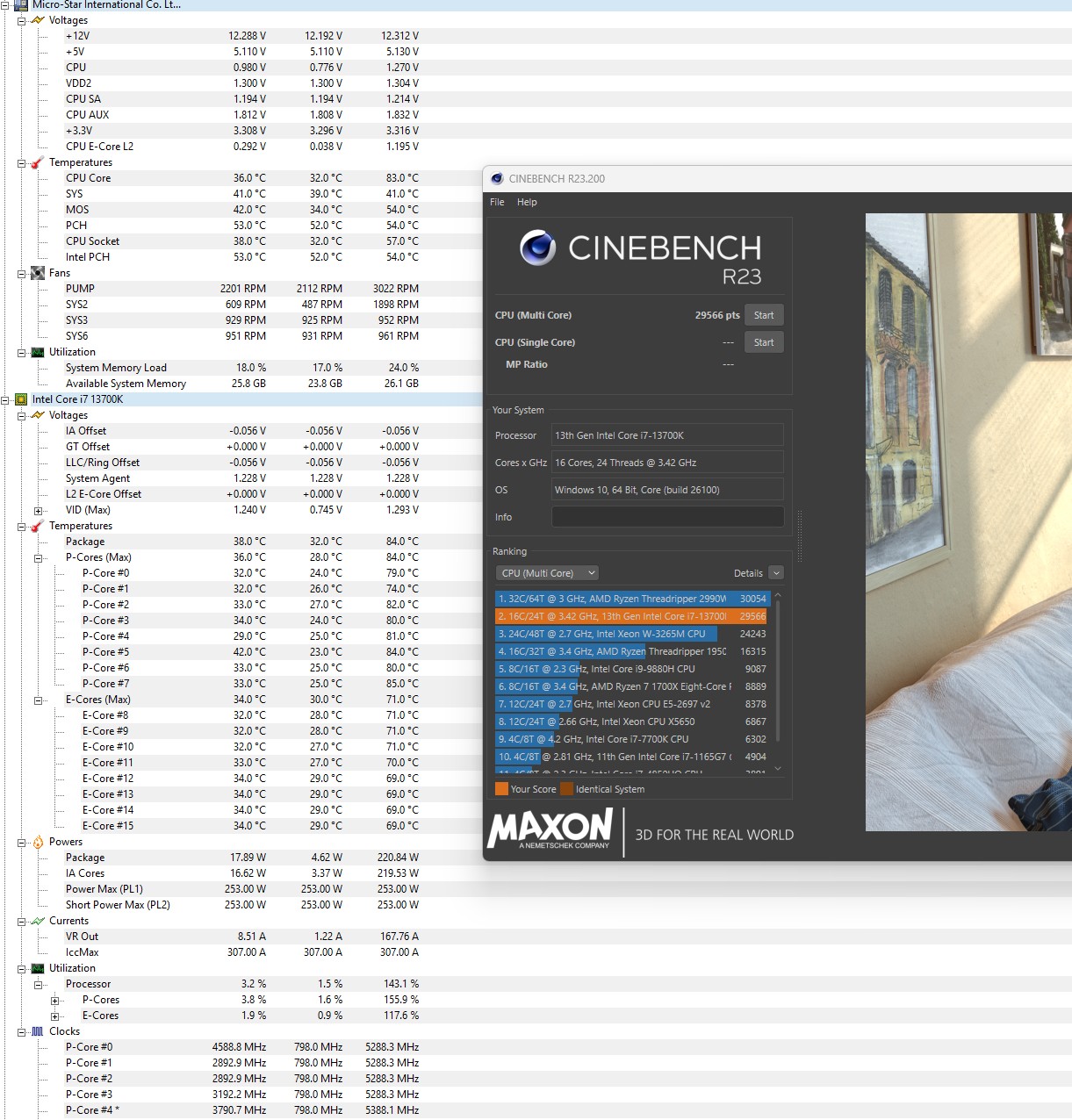Viewport: 1072px width, 1120px height.
Task: Click the Maxon logo in Cinebench
Action: tap(550, 829)
